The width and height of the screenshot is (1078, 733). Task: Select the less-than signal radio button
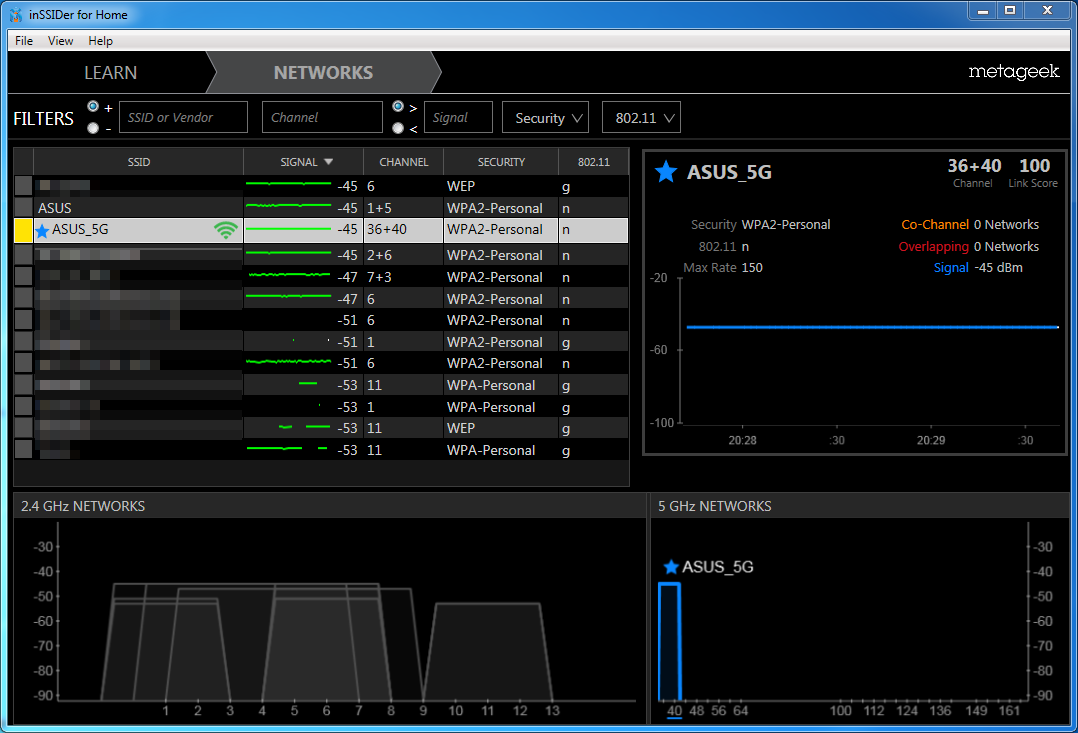point(398,128)
